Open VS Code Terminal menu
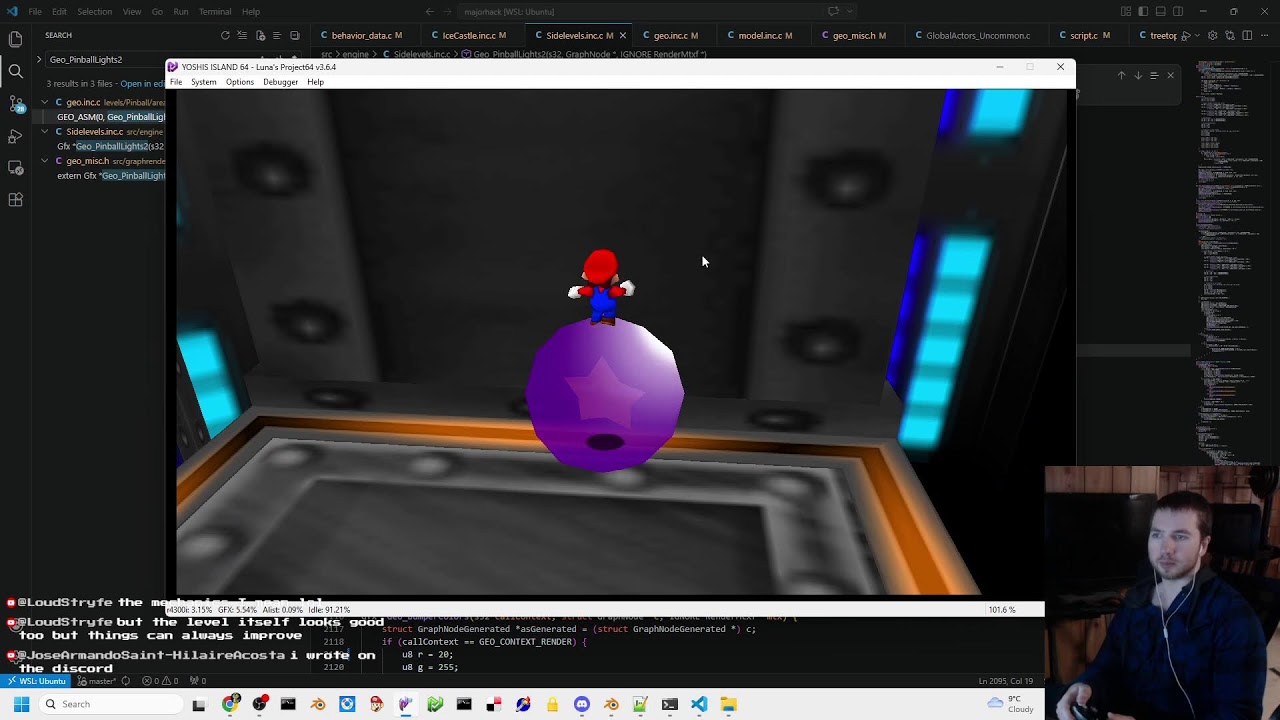The image size is (1280, 720). (215, 12)
